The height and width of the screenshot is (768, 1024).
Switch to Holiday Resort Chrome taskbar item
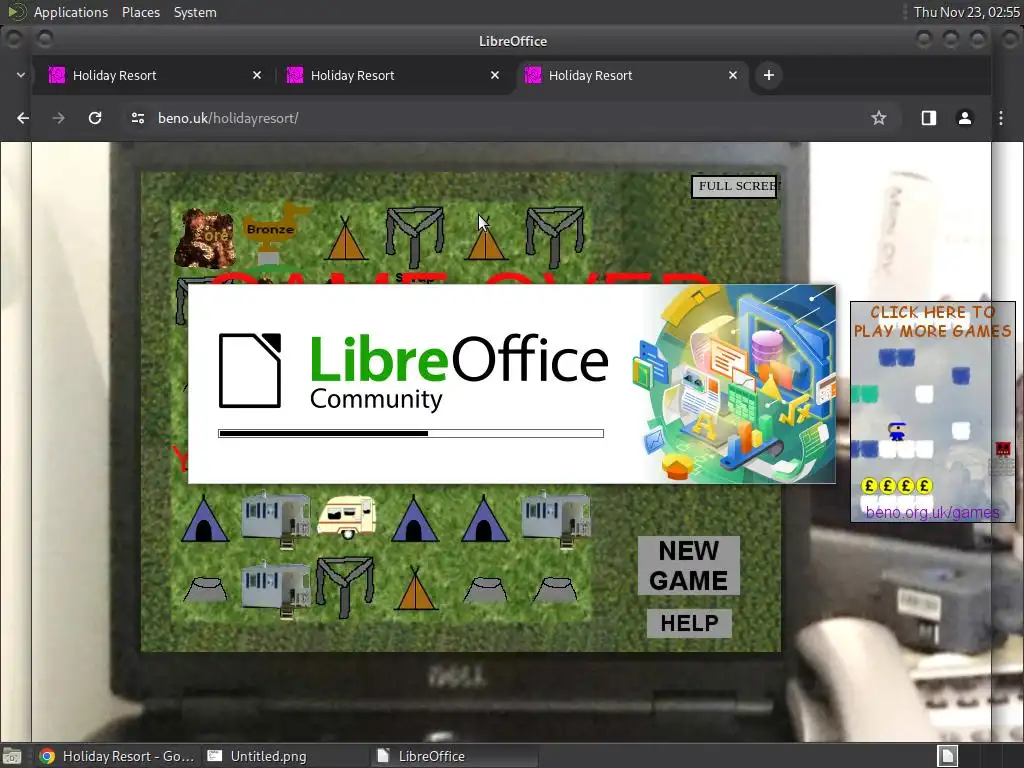116,756
